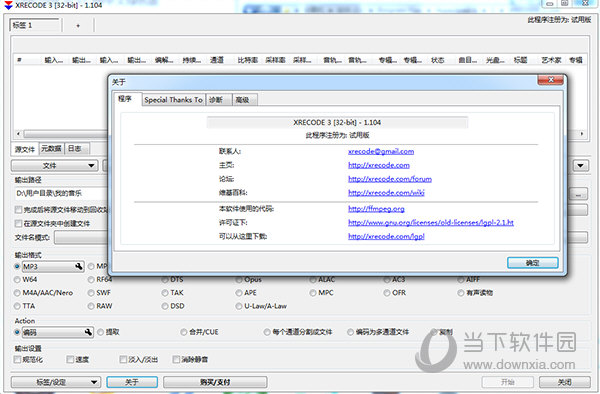Enable the 速度 checkbox
The height and width of the screenshot is (394, 600).
70,359
